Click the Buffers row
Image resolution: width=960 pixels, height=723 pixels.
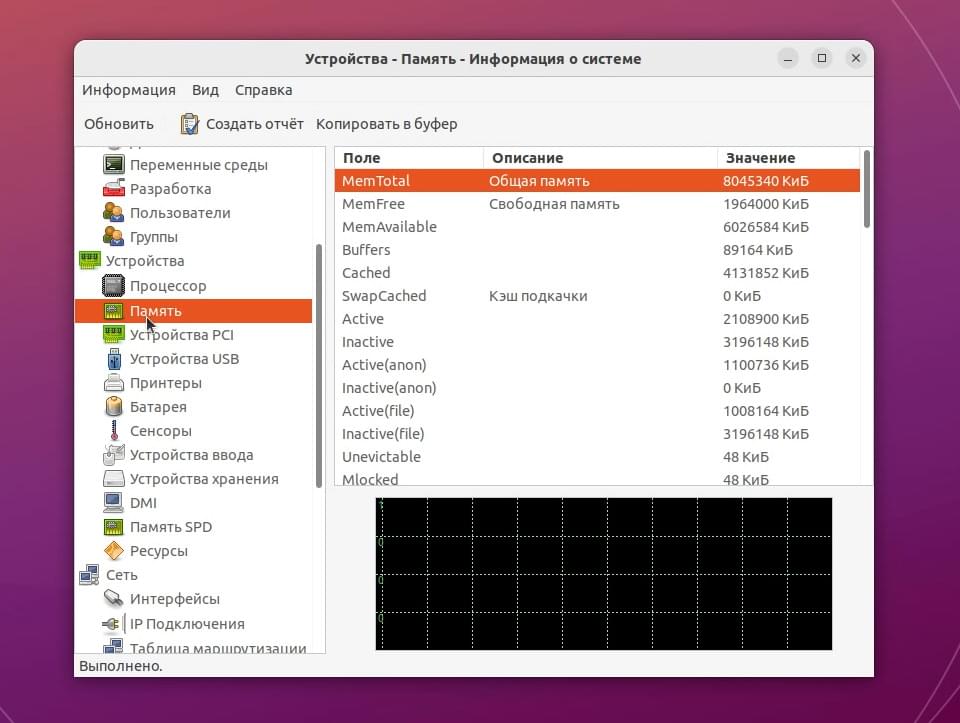[x=597, y=250]
